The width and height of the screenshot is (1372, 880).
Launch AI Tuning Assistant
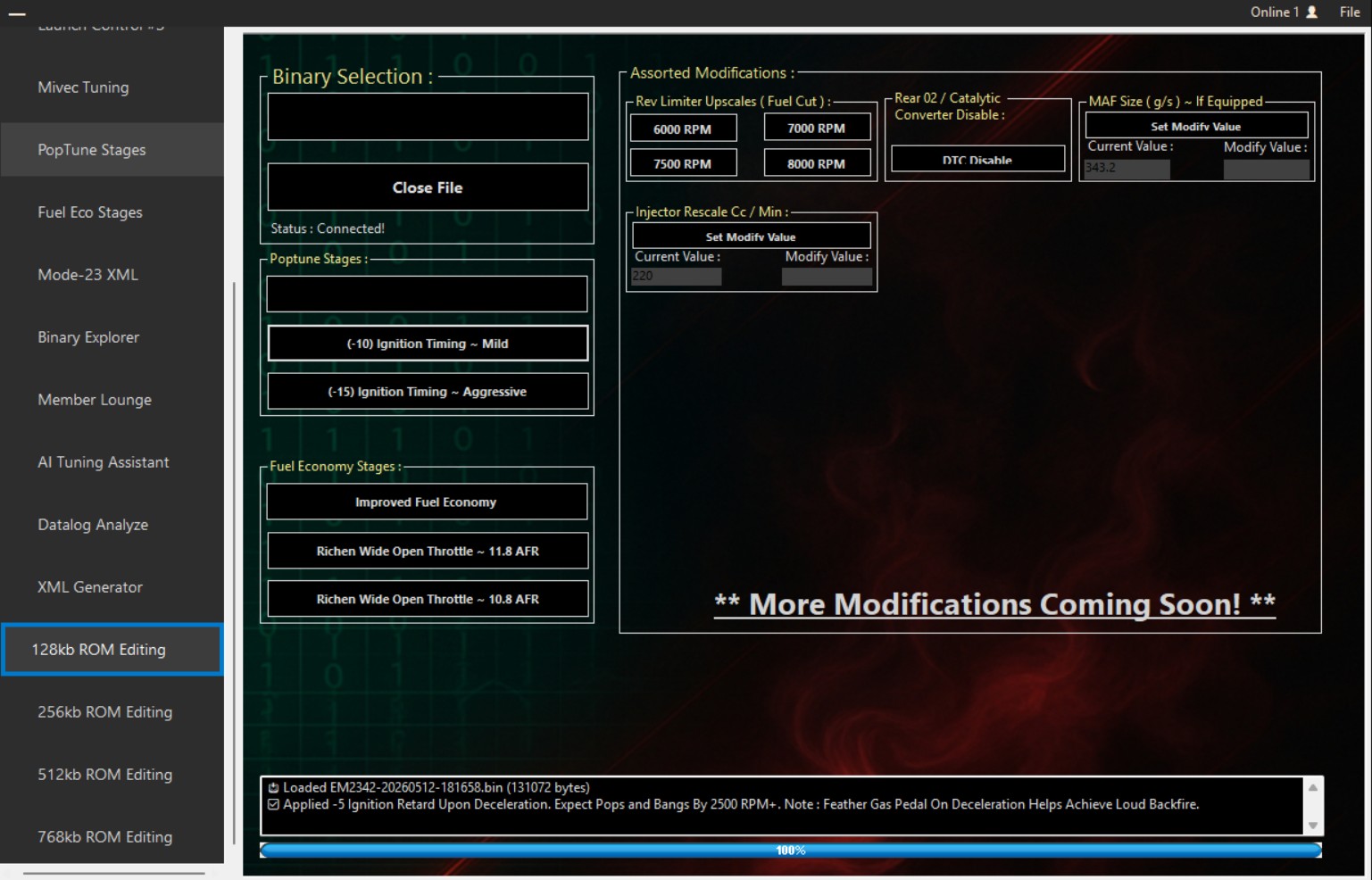point(112,462)
